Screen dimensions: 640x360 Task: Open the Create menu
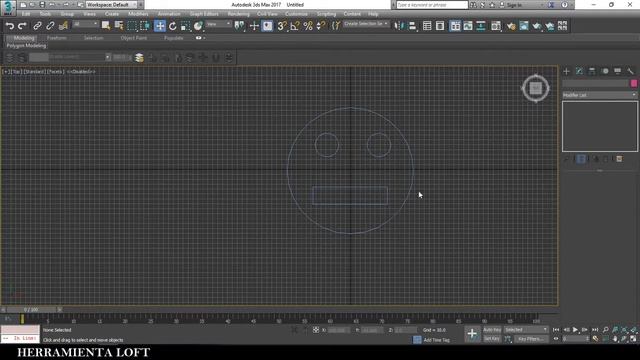point(111,14)
